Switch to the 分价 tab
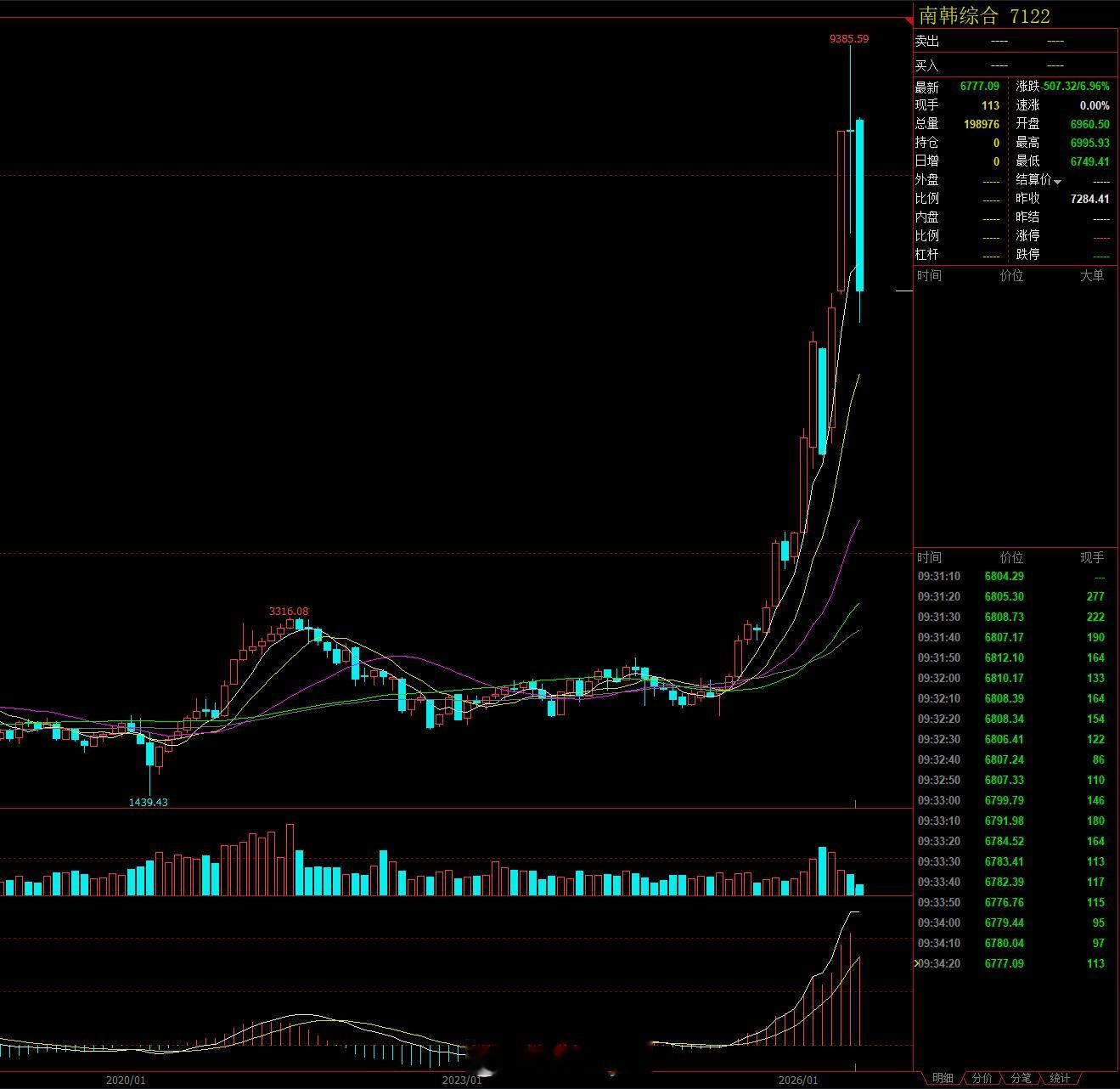 pyautogui.click(x=982, y=1078)
